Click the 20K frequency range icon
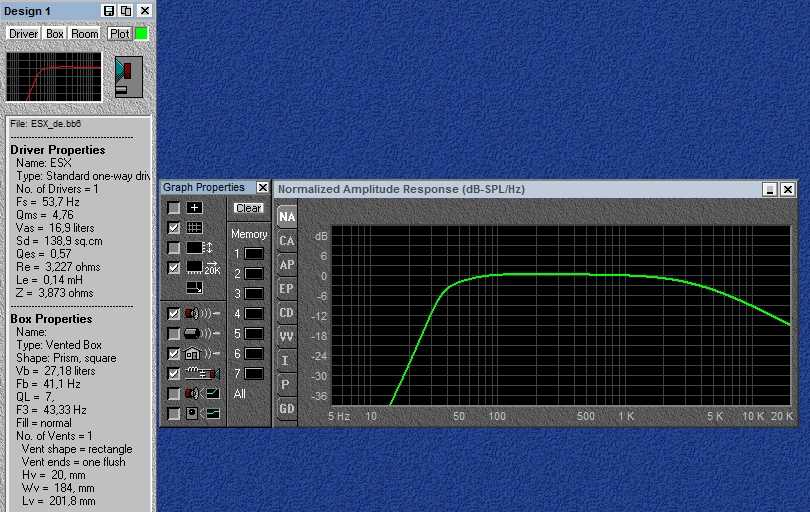 pyautogui.click(x=203, y=268)
